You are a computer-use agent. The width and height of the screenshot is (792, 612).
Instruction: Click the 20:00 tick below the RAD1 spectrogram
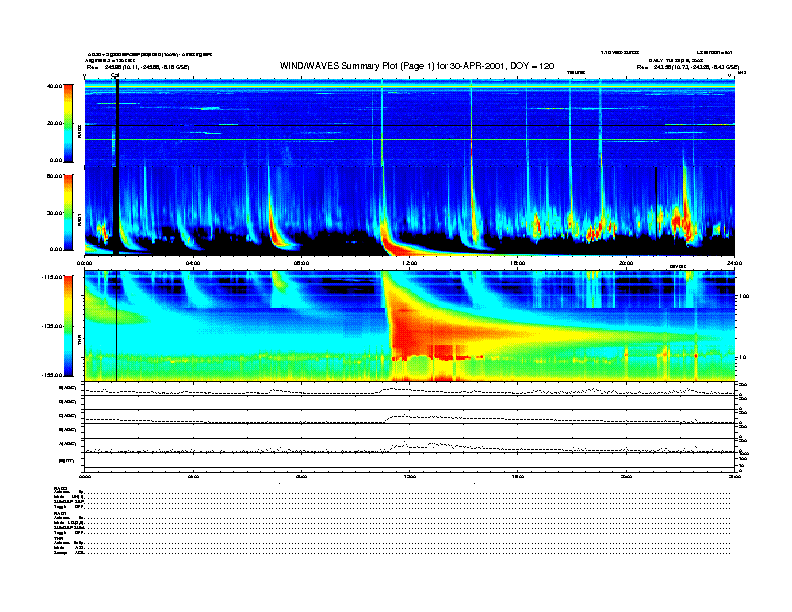click(x=626, y=263)
